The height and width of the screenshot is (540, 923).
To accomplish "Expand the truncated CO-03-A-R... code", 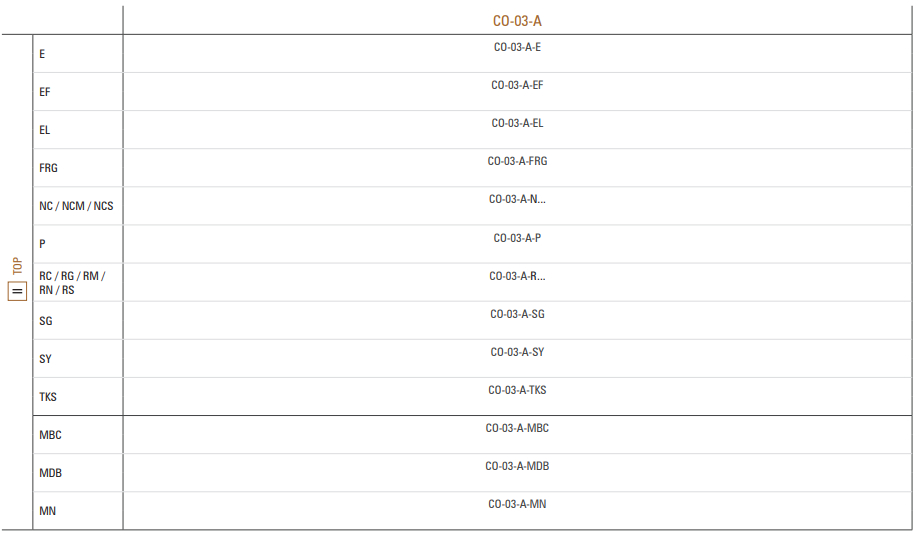I will click(x=517, y=276).
